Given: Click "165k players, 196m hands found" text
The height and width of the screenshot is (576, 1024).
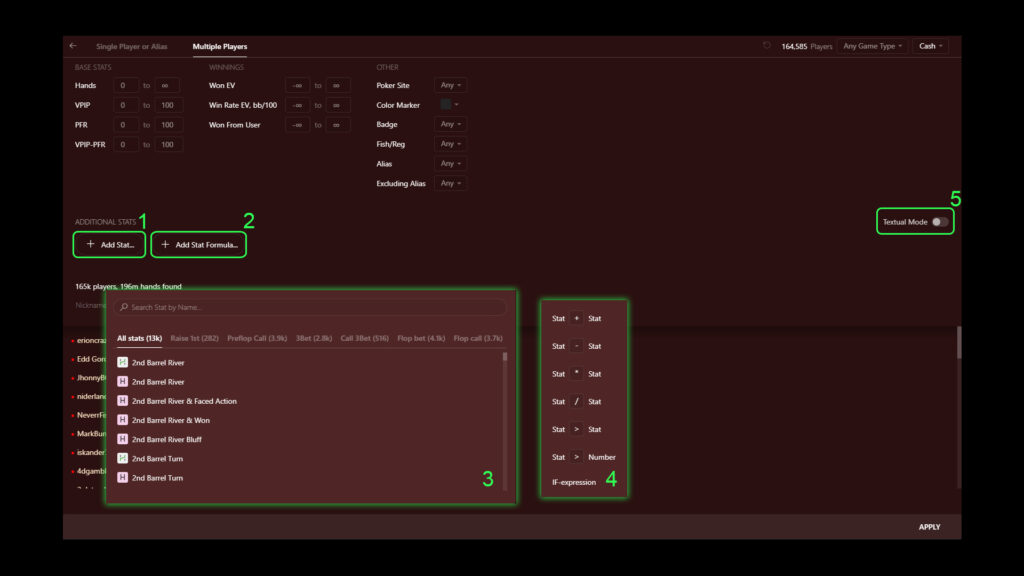Looking at the screenshot, I should (x=128, y=286).
